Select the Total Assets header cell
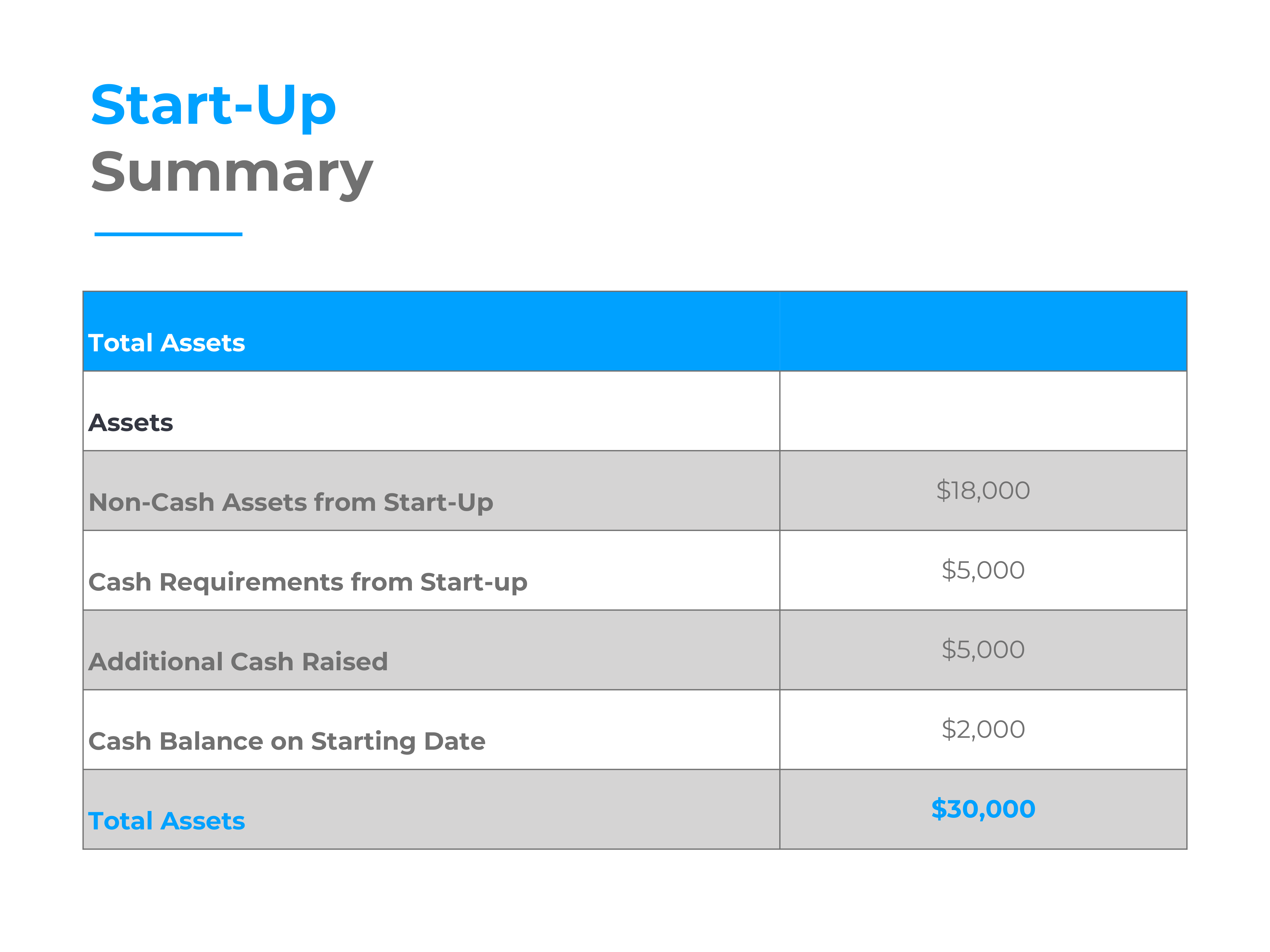Image resolution: width=1270 pixels, height=952 pixels. point(431,331)
